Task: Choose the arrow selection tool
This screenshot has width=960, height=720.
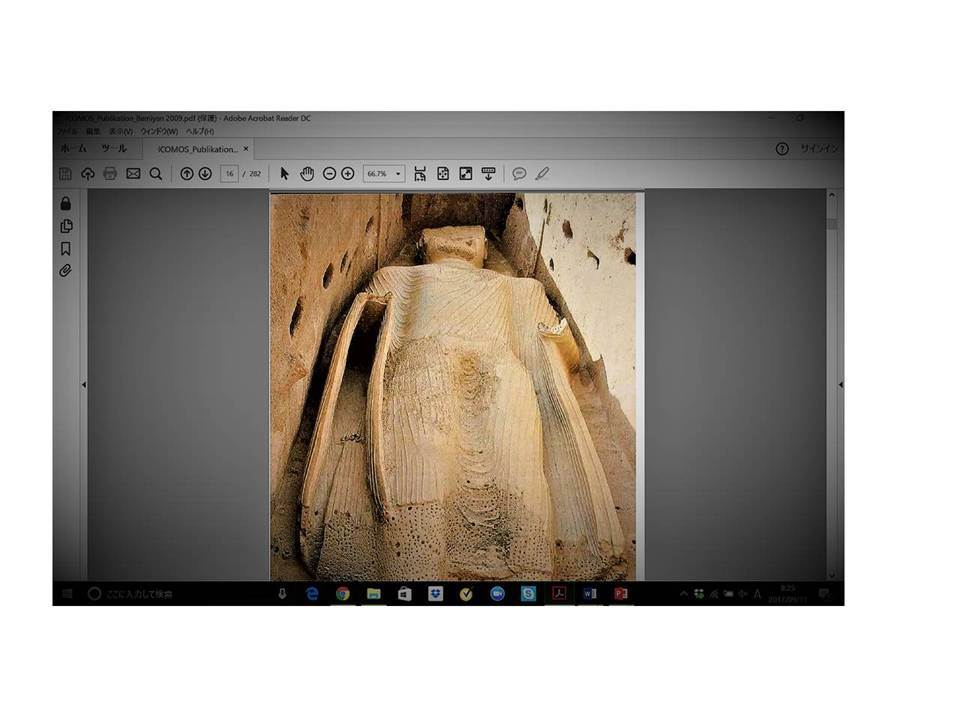Action: tap(284, 174)
